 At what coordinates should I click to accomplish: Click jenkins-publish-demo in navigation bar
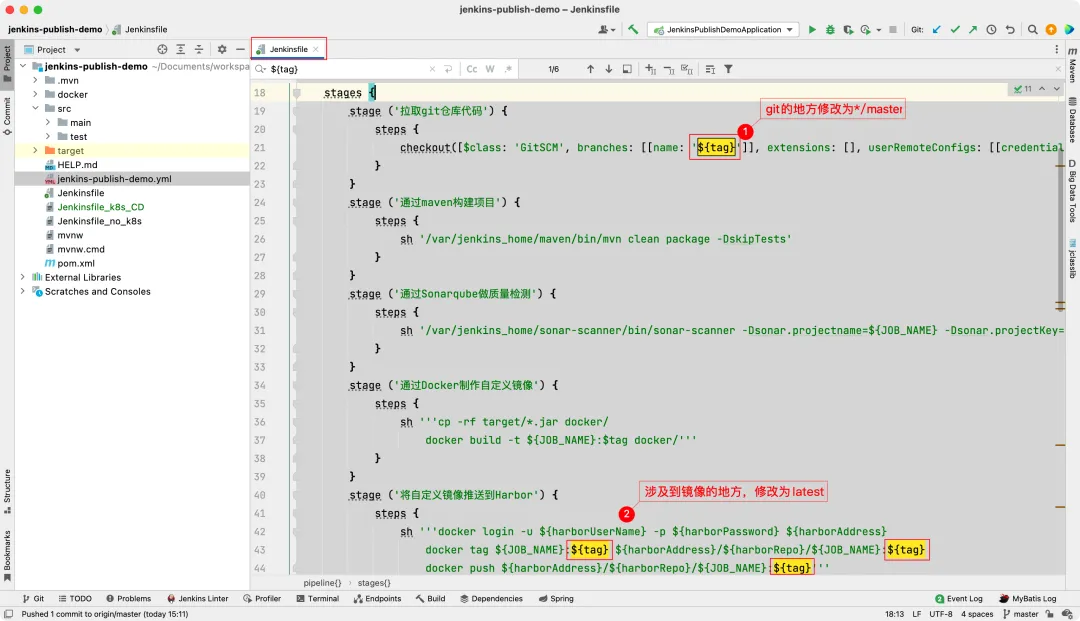tap(55, 30)
